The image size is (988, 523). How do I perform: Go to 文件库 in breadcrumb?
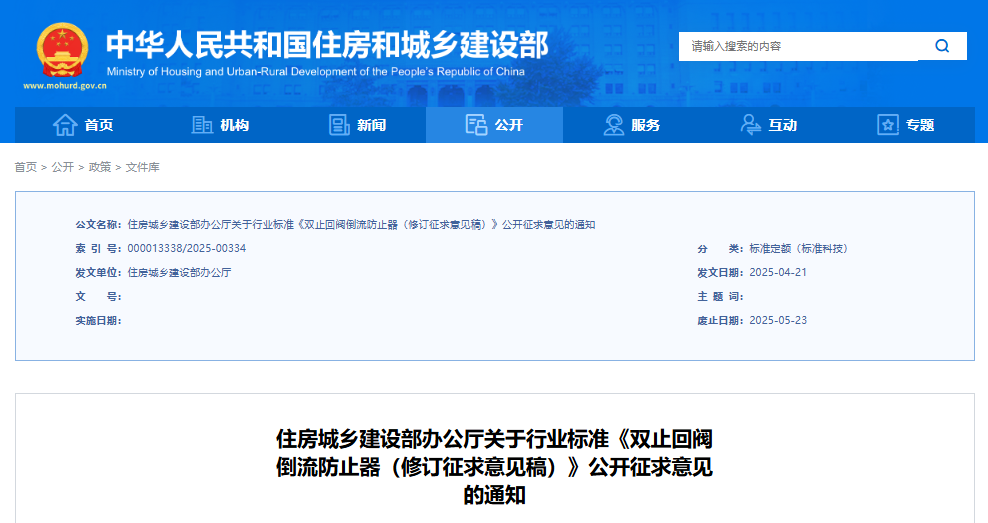point(142,167)
